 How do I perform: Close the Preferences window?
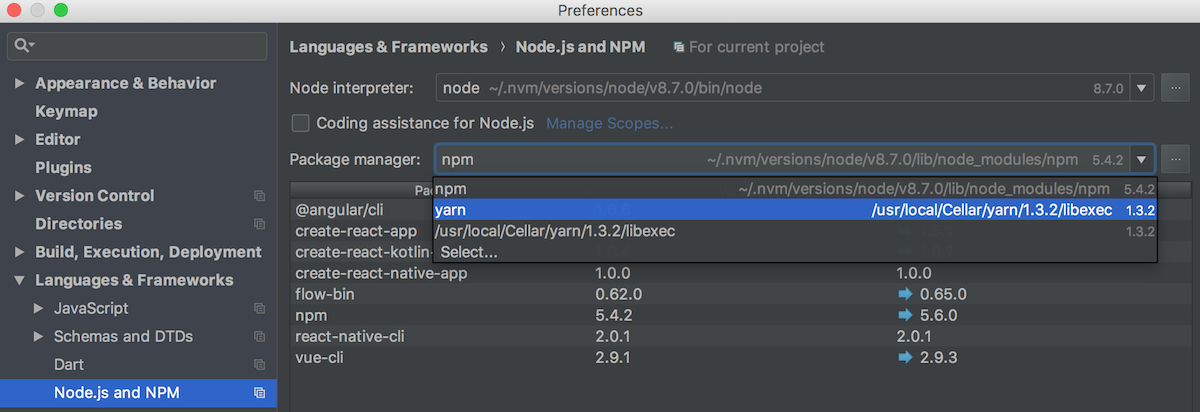point(15,10)
